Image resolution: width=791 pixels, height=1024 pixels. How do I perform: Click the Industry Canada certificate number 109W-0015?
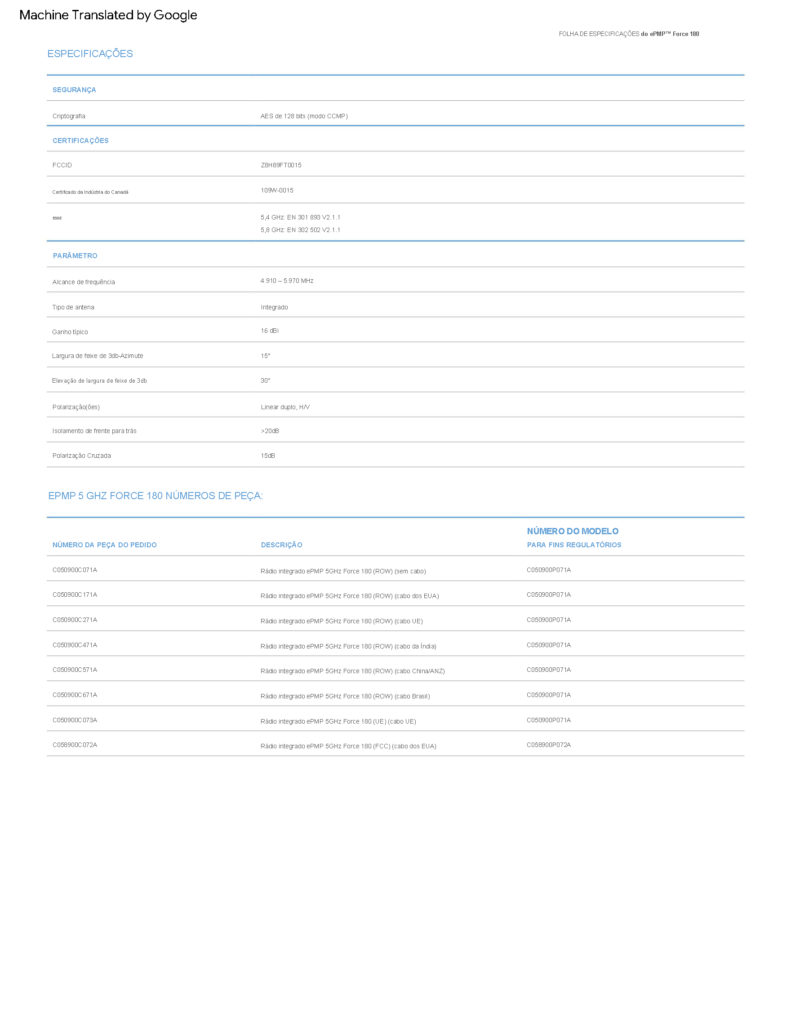click(277, 190)
